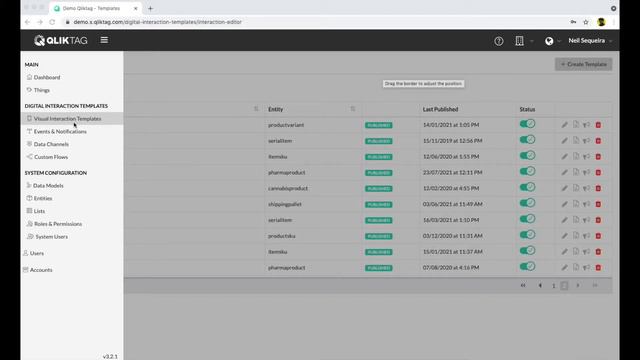Switch off the productsku template status
640x360 pixels.
527,235
